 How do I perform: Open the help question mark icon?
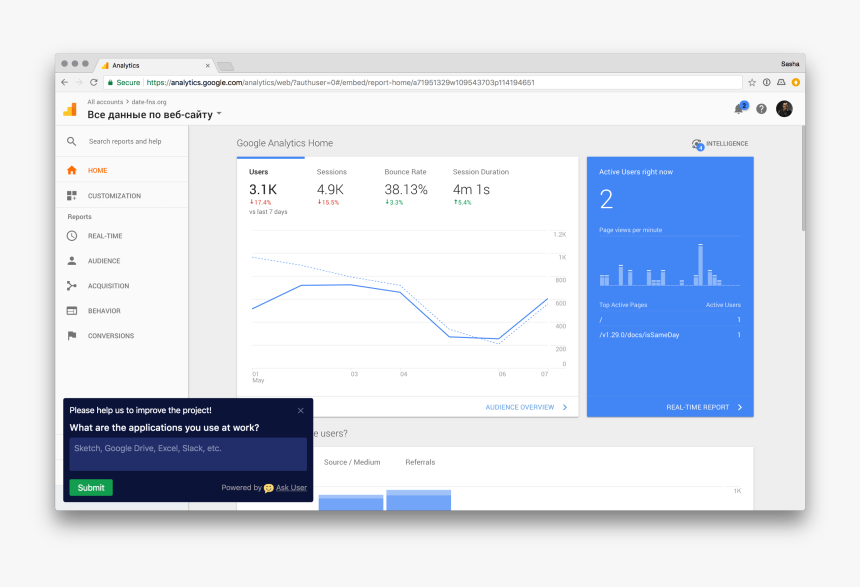point(761,109)
